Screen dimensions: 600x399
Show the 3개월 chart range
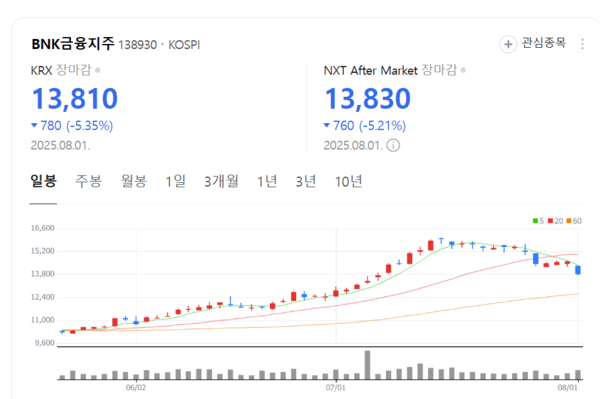click(x=221, y=181)
